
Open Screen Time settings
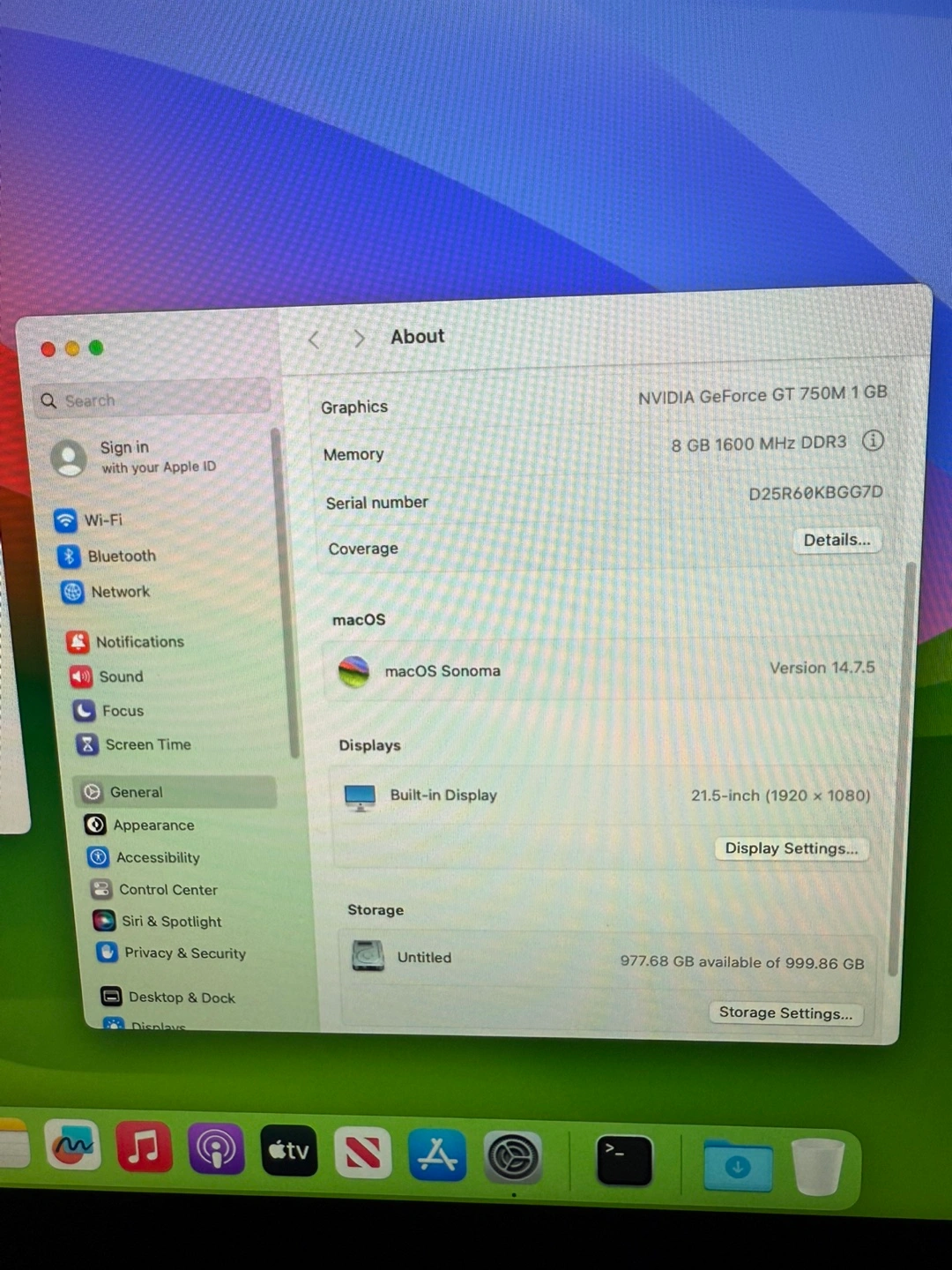[x=133, y=744]
